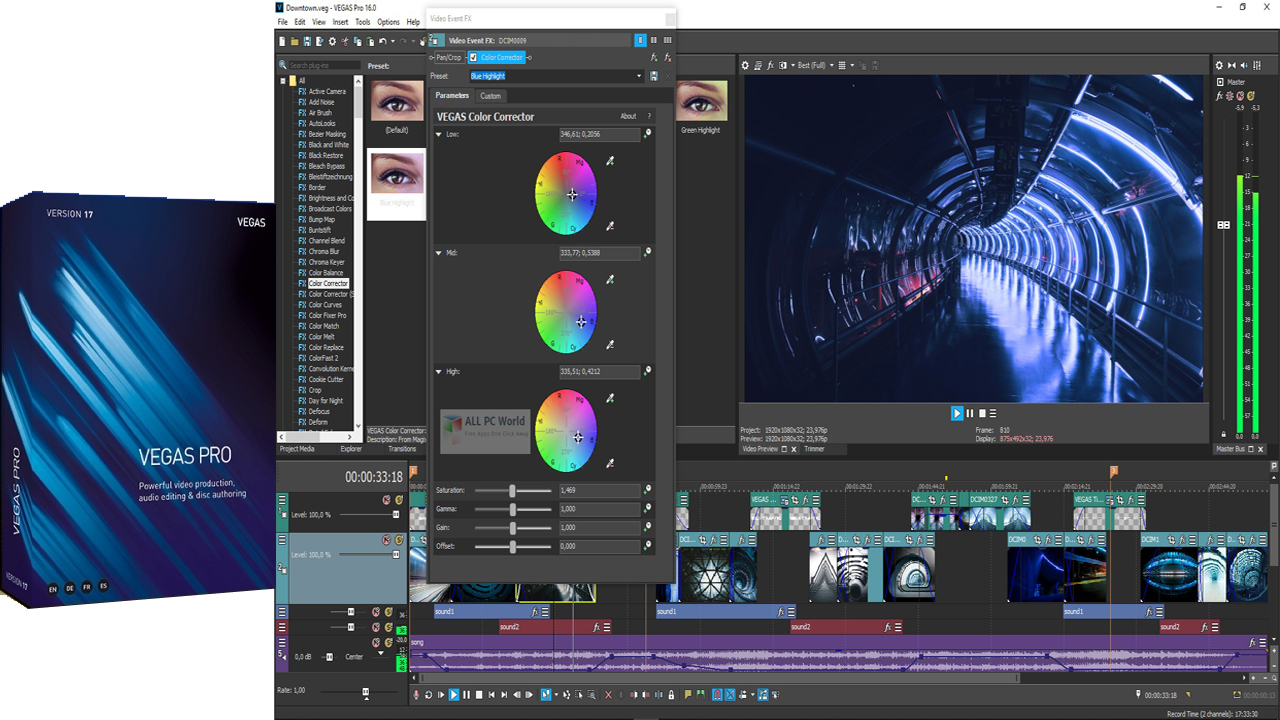Collapse the Mid color wheel section
The image size is (1280, 720).
tap(439, 253)
